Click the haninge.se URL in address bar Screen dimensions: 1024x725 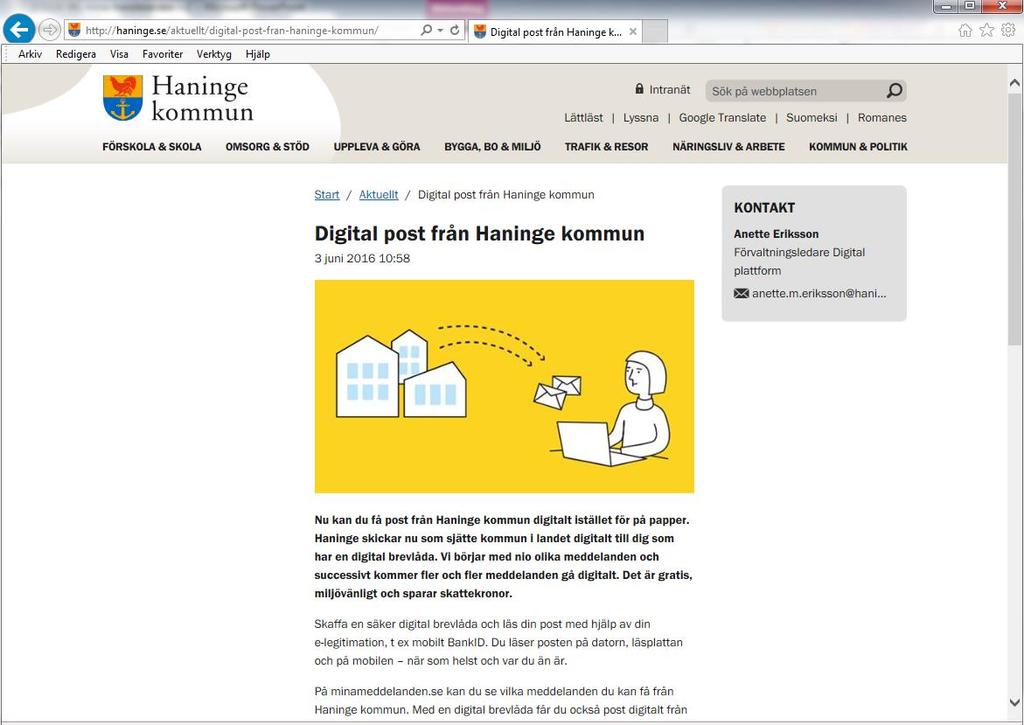click(232, 30)
